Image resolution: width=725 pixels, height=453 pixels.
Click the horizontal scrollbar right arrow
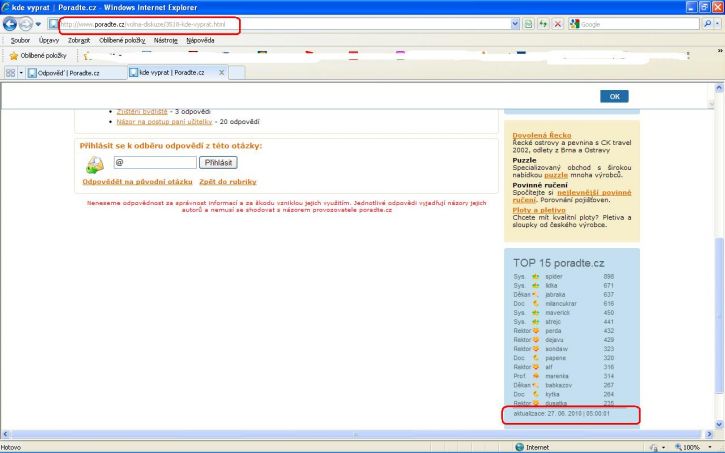coord(709,434)
